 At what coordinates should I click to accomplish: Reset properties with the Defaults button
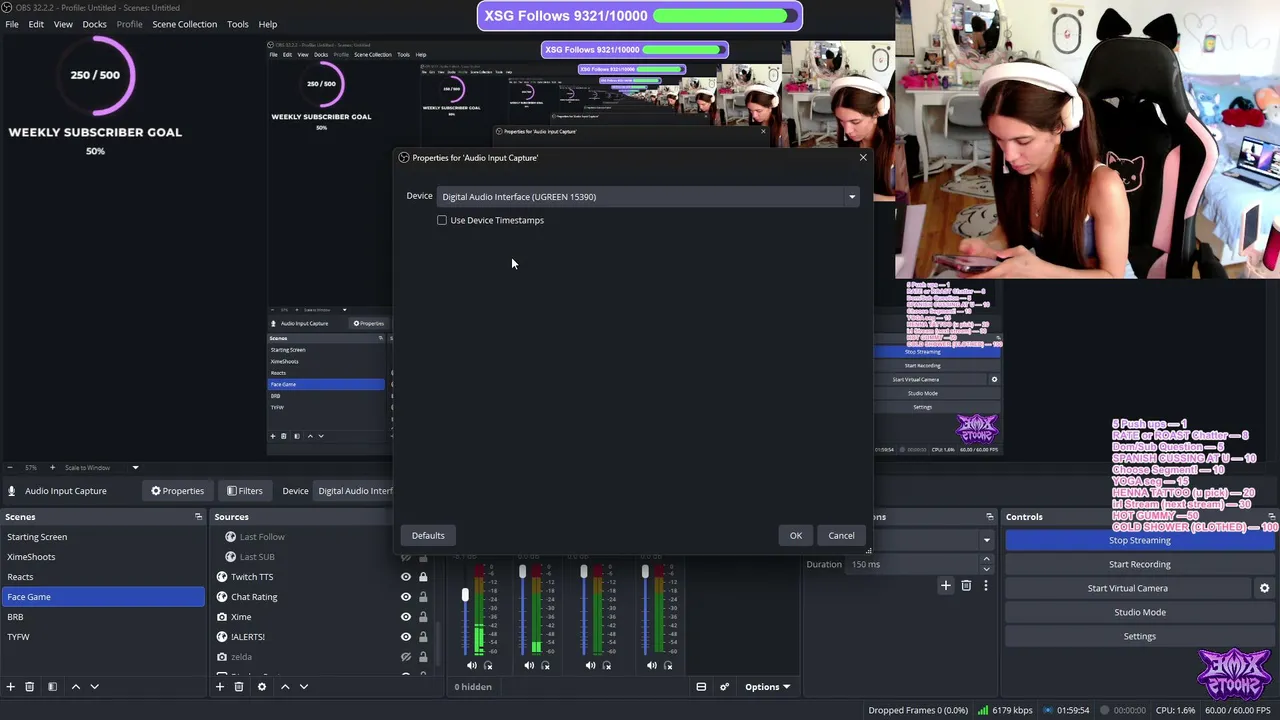pyautogui.click(x=428, y=536)
